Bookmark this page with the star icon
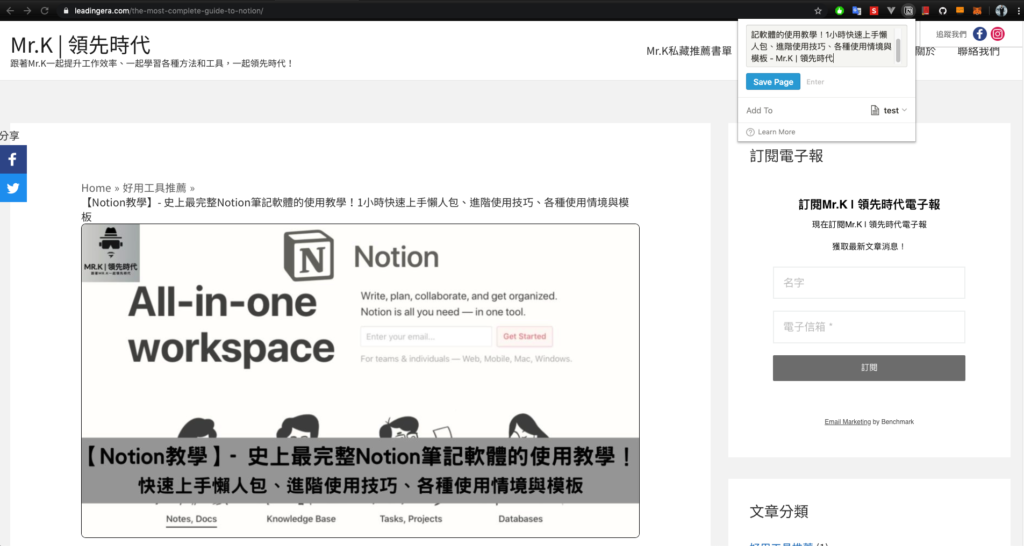The width and height of the screenshot is (1024, 546). tap(818, 10)
